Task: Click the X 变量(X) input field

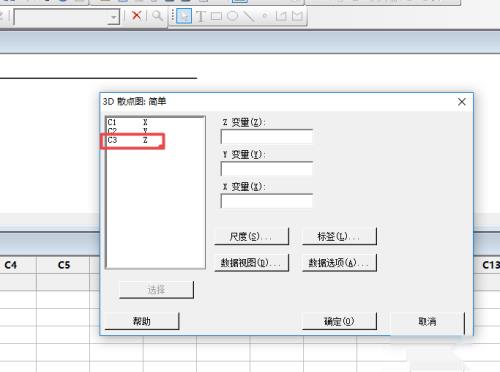Action: coord(267,201)
